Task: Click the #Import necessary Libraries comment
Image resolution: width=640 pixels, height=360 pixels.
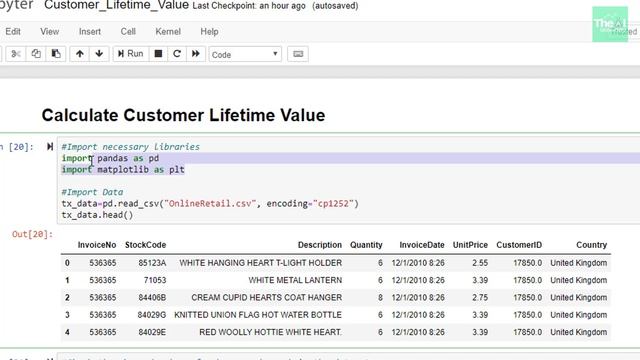Action: [131, 147]
